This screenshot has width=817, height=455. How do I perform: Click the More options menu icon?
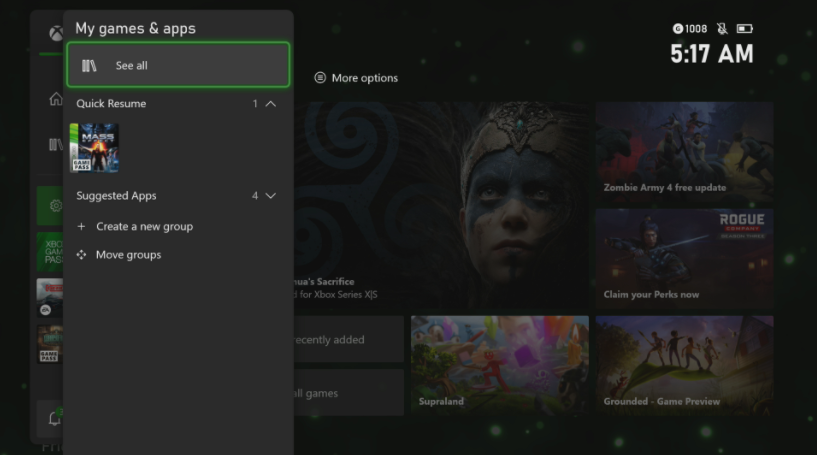click(320, 78)
